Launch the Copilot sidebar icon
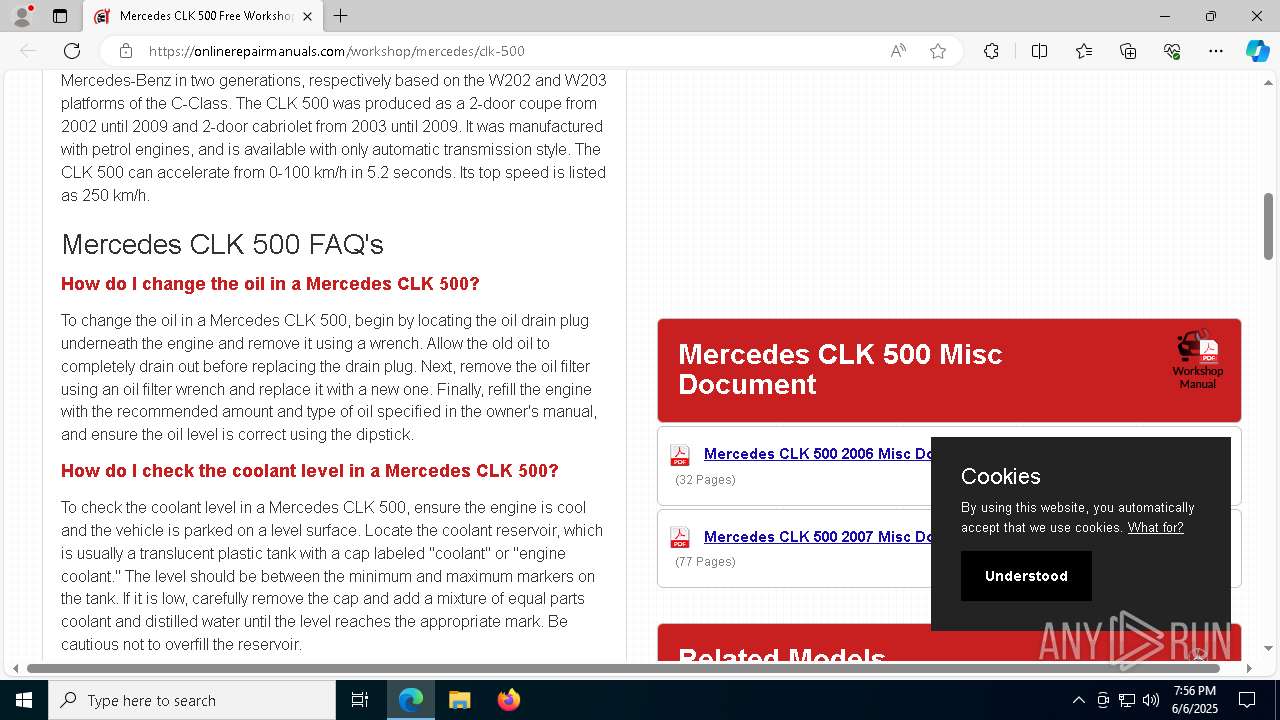This screenshot has width=1280, height=720. click(1257, 51)
